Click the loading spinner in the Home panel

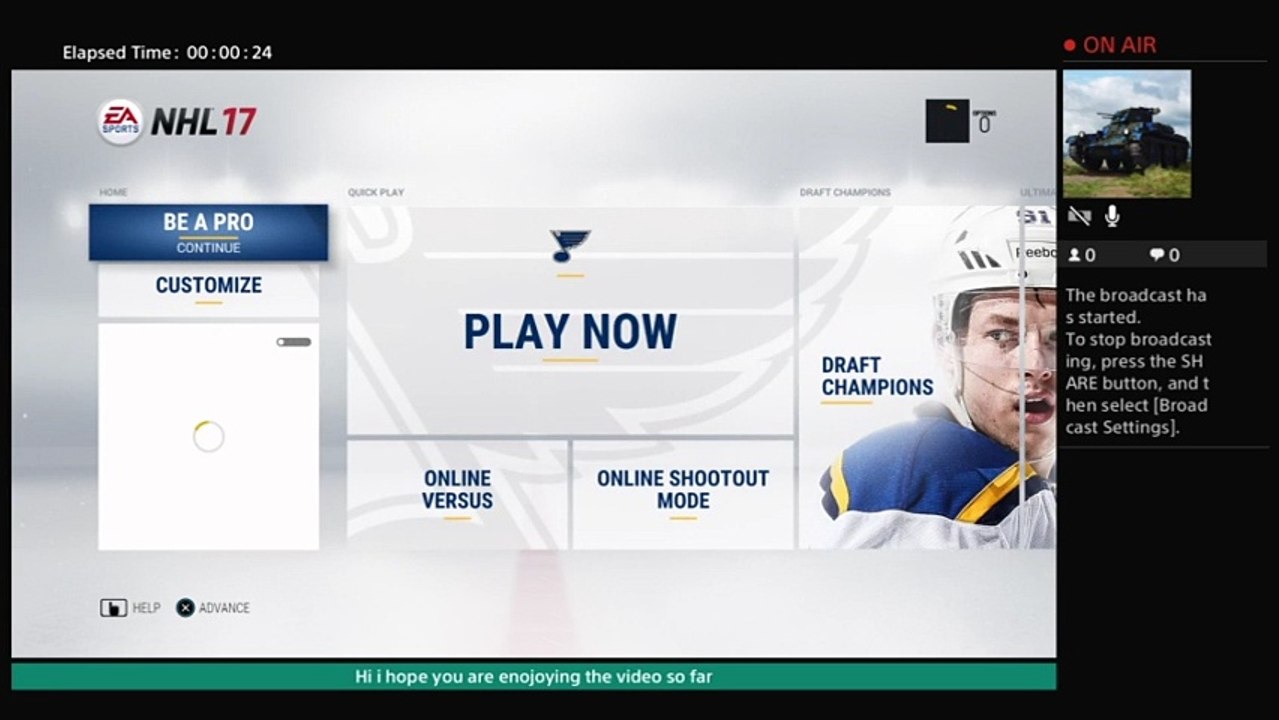click(x=208, y=436)
